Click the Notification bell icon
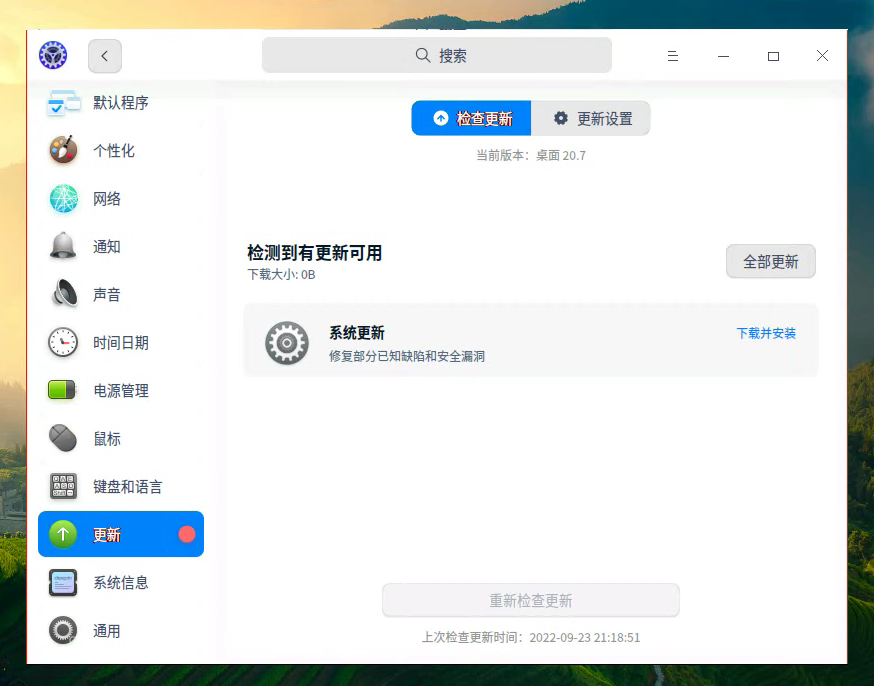Screen dimensions: 874x686 pos(63,246)
